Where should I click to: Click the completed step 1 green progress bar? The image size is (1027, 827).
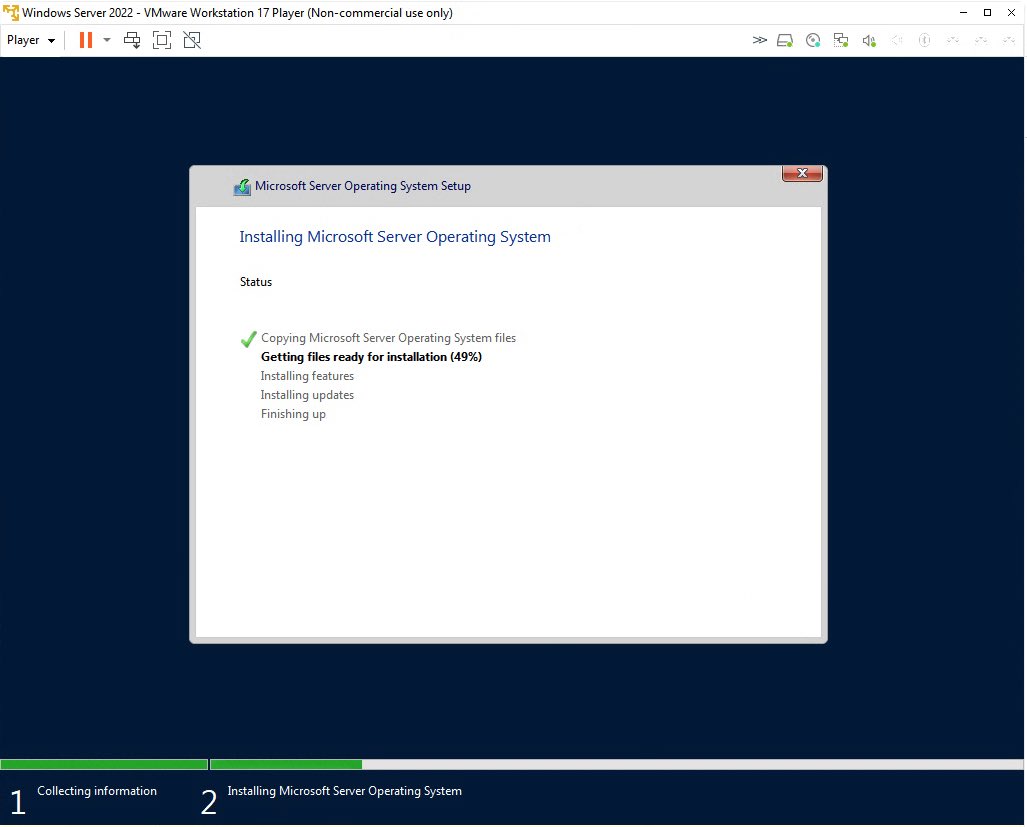coord(104,764)
